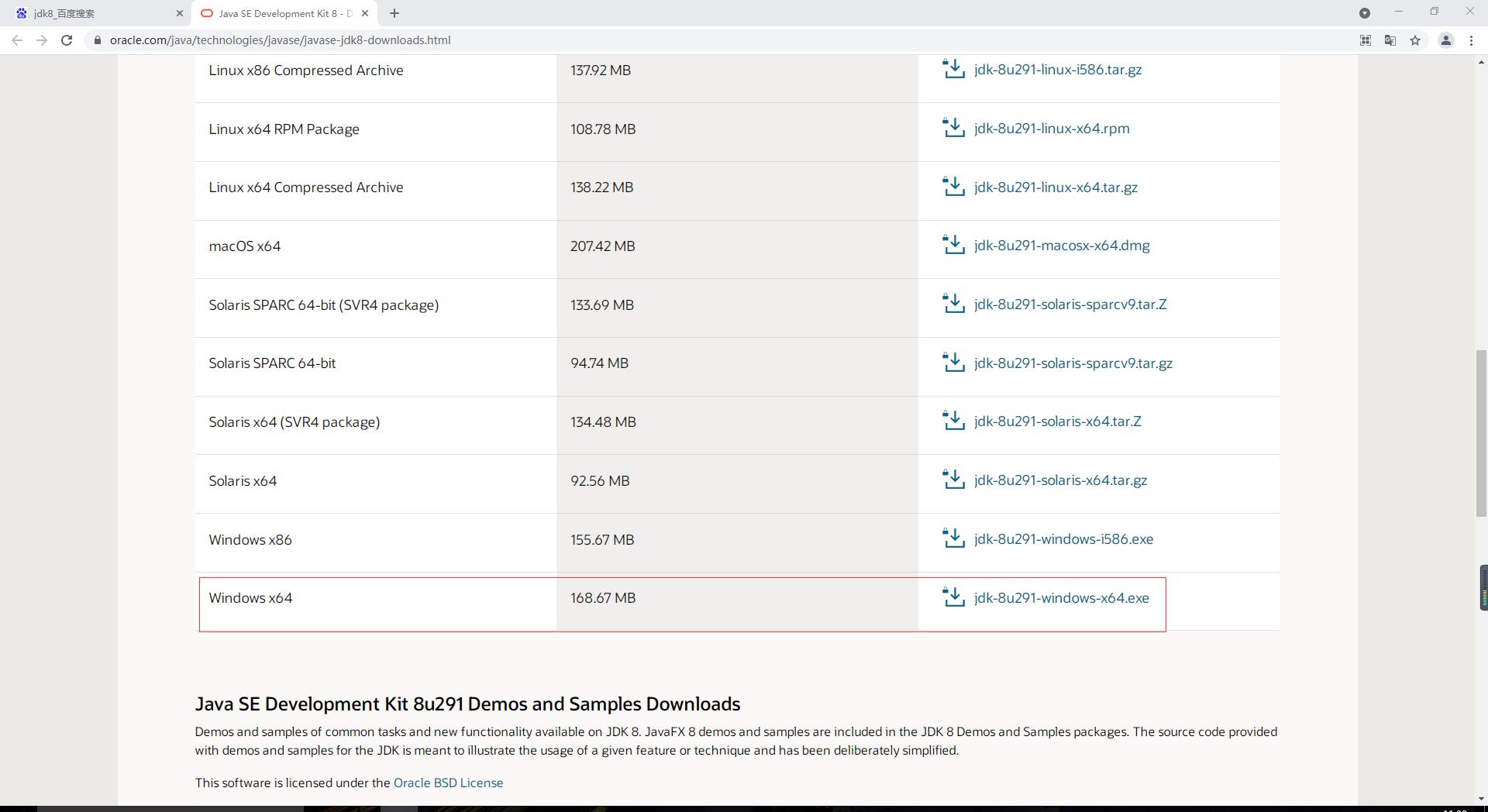1488x812 pixels.
Task: Select '168.67 MB' size cell
Action: 603,598
